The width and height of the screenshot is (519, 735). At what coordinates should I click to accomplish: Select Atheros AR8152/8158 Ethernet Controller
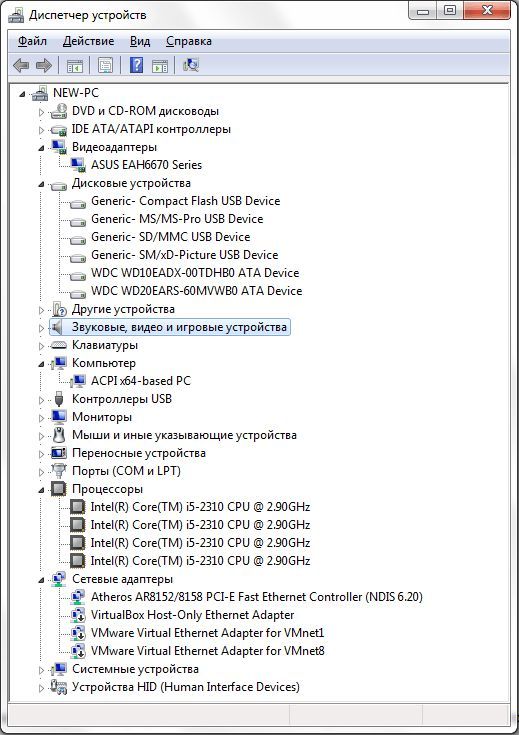[256, 597]
